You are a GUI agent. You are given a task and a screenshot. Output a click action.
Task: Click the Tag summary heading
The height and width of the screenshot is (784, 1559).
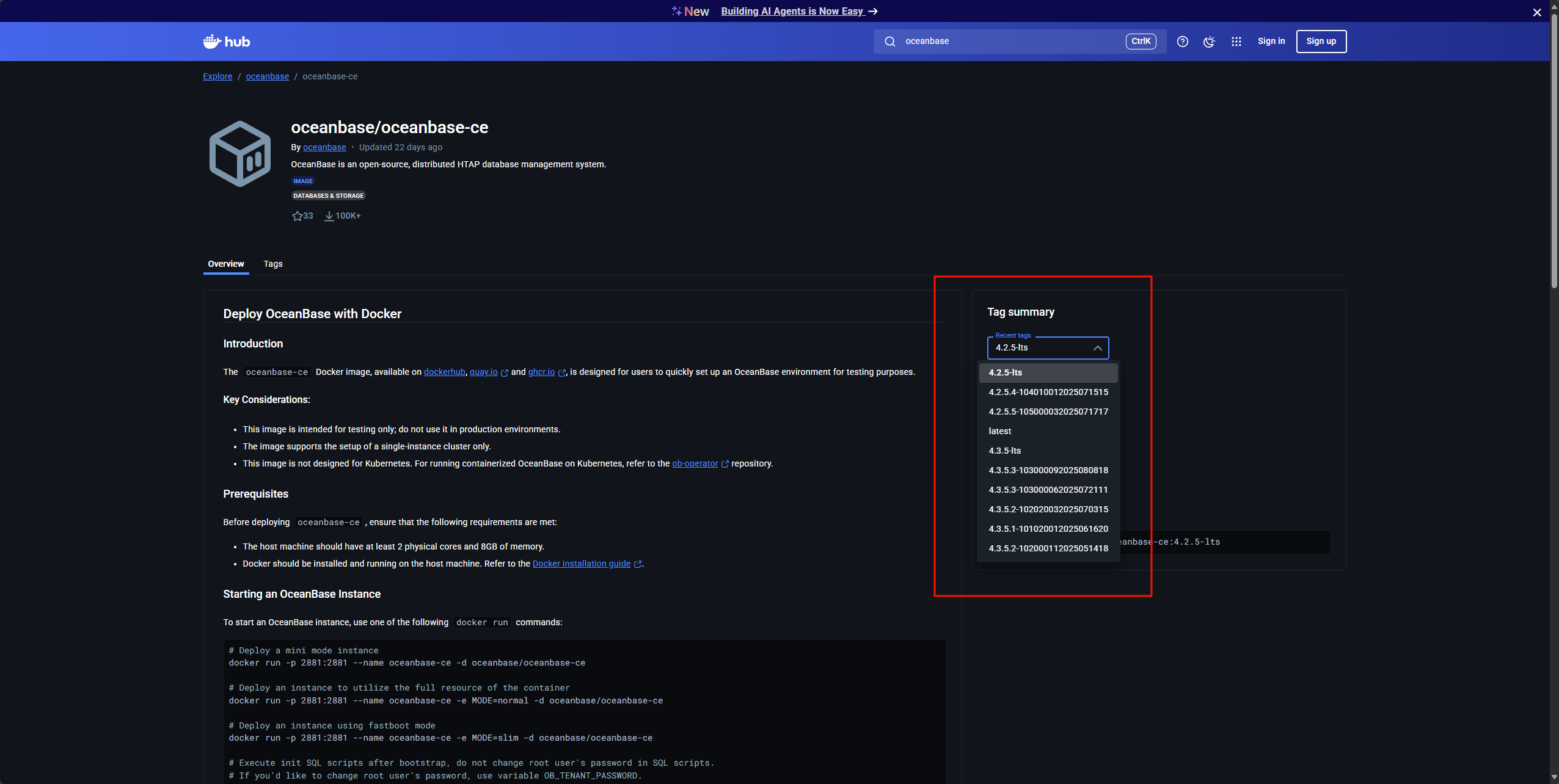(1021, 312)
